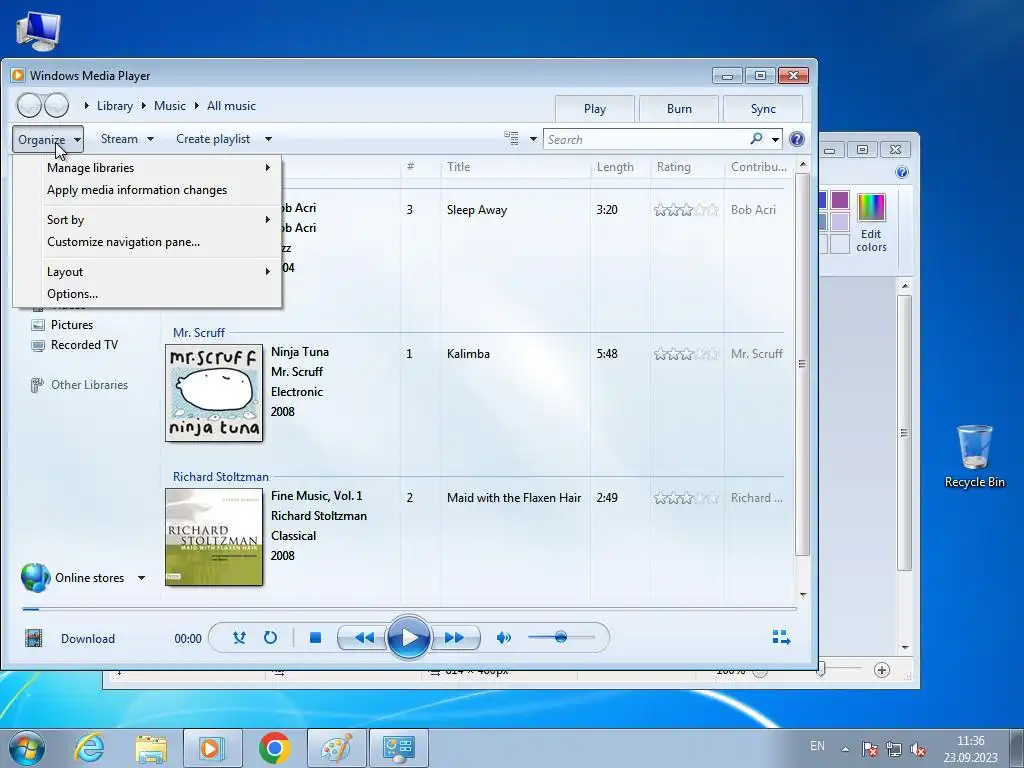Open the Layout submenu
The image size is (1024, 768).
click(x=148, y=272)
